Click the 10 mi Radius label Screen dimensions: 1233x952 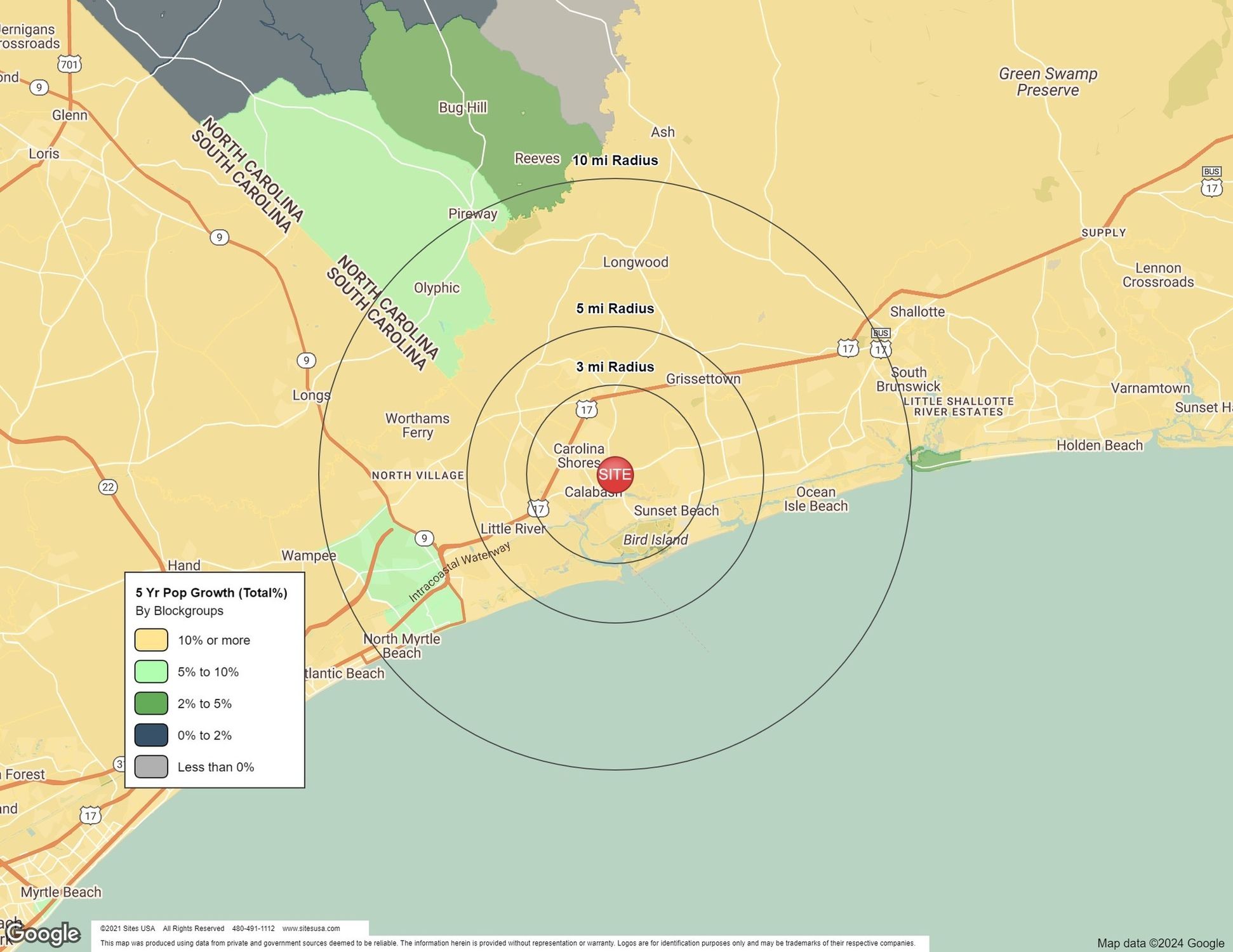615,161
